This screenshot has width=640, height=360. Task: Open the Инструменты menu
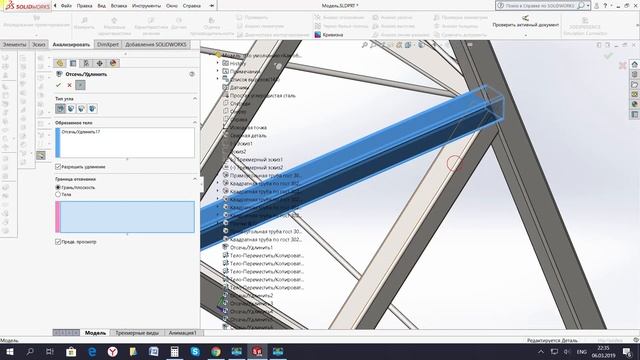[x=147, y=6]
